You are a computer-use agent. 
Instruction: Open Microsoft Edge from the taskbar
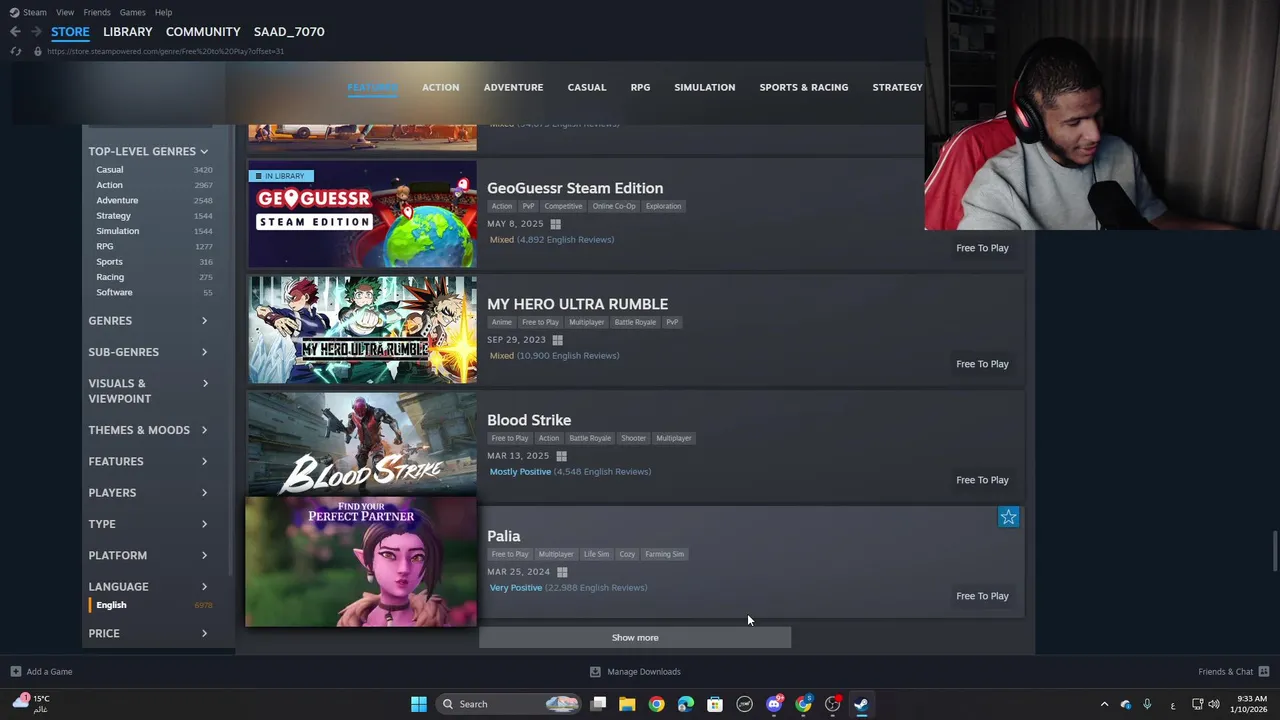click(686, 704)
